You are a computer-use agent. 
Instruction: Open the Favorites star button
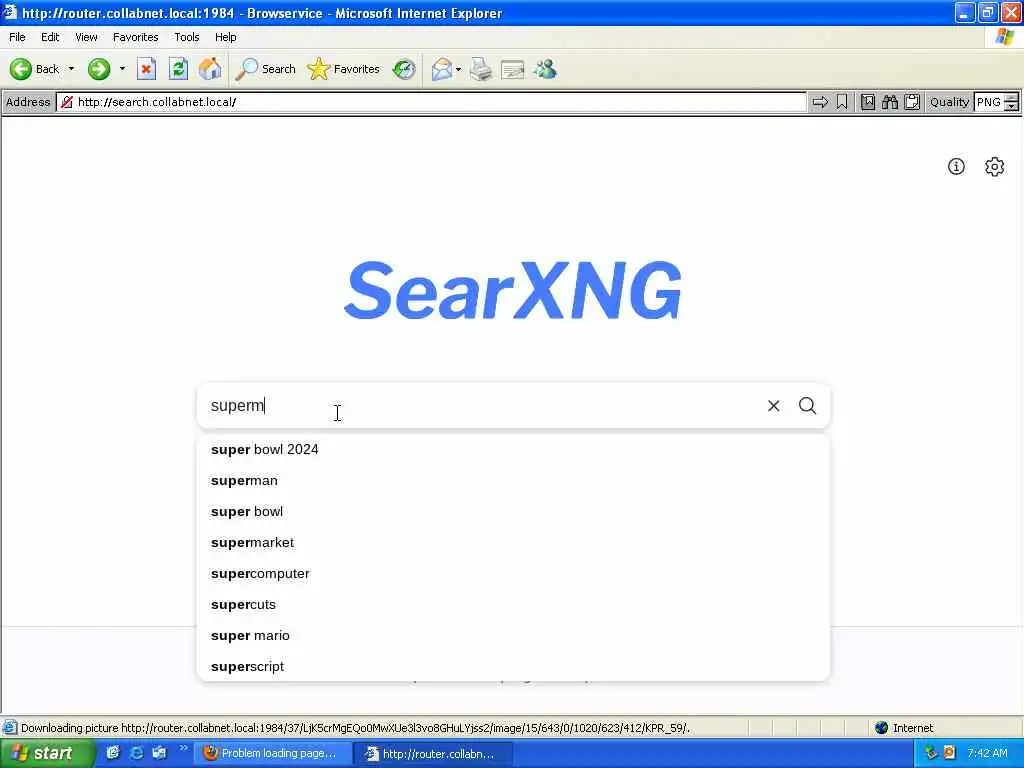[x=344, y=69]
